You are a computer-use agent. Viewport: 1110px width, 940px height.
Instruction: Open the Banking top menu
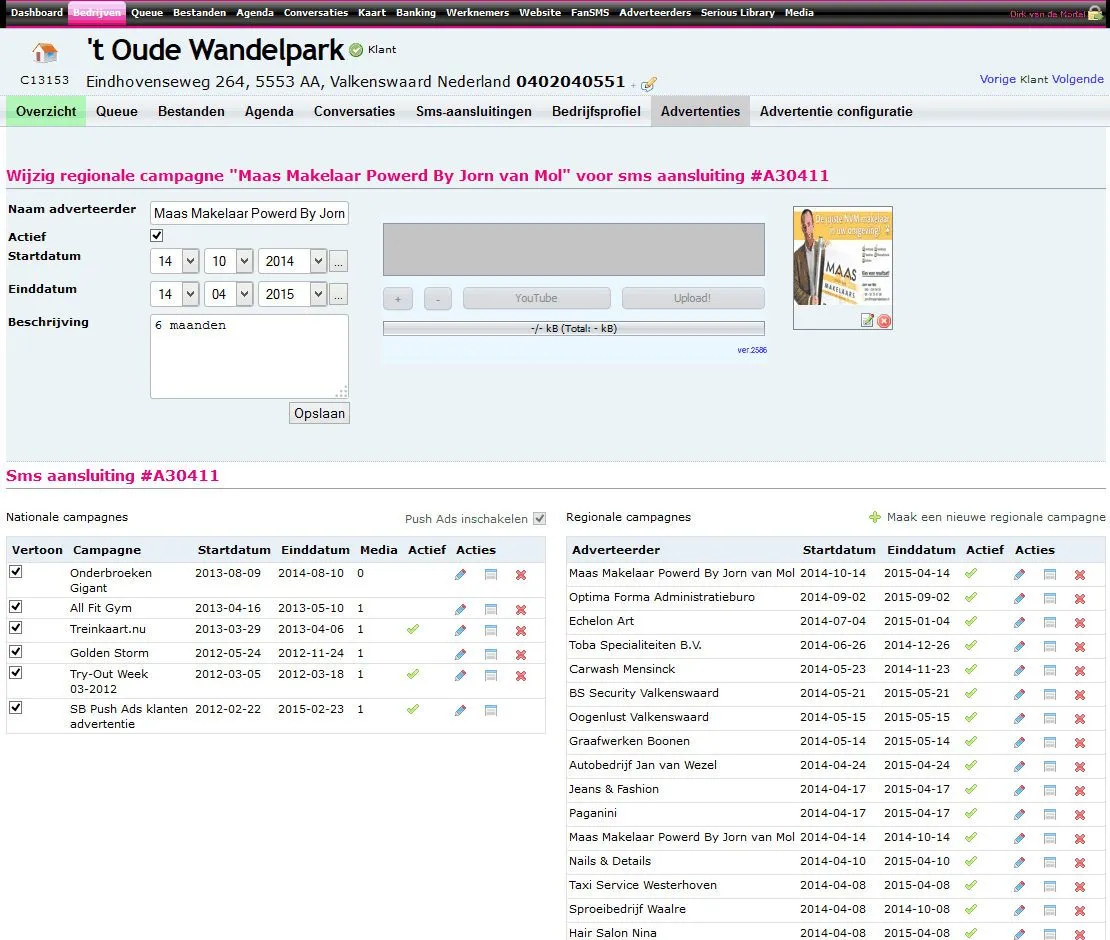(x=416, y=13)
